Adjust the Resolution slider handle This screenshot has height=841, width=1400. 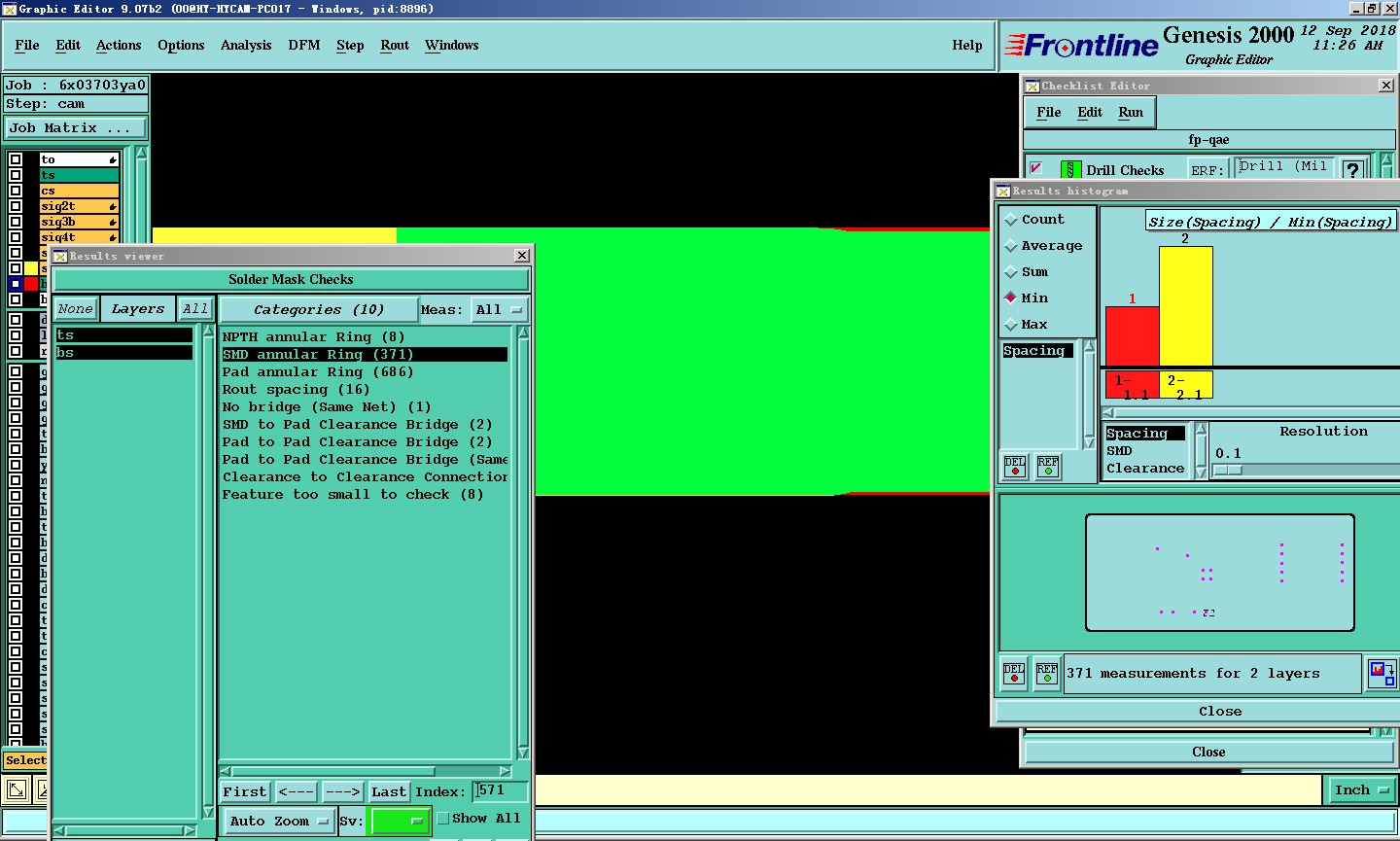[1229, 471]
